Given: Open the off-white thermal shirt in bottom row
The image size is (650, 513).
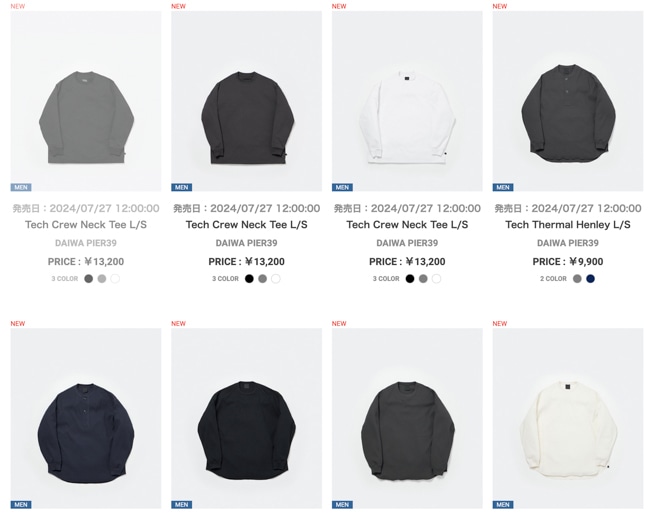Looking at the screenshot, I should click(568, 419).
